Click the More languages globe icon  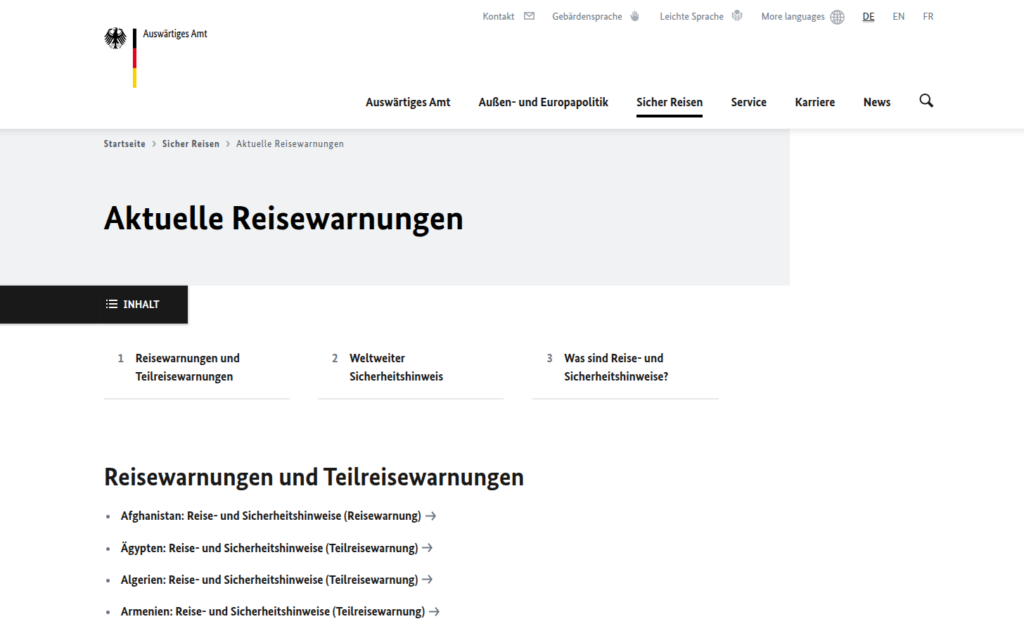click(x=837, y=17)
